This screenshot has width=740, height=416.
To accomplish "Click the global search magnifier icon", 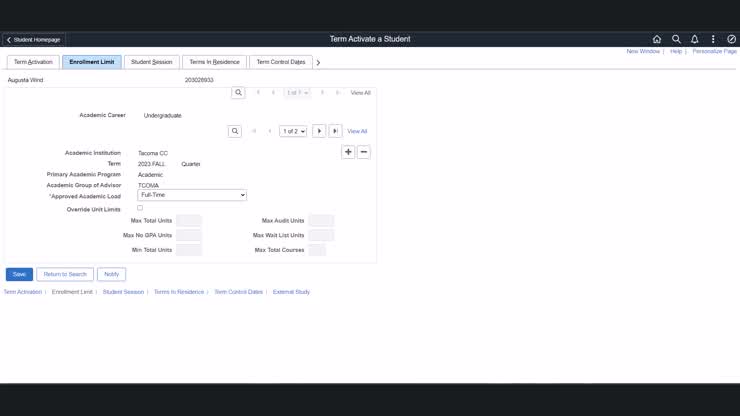I will pos(676,39).
